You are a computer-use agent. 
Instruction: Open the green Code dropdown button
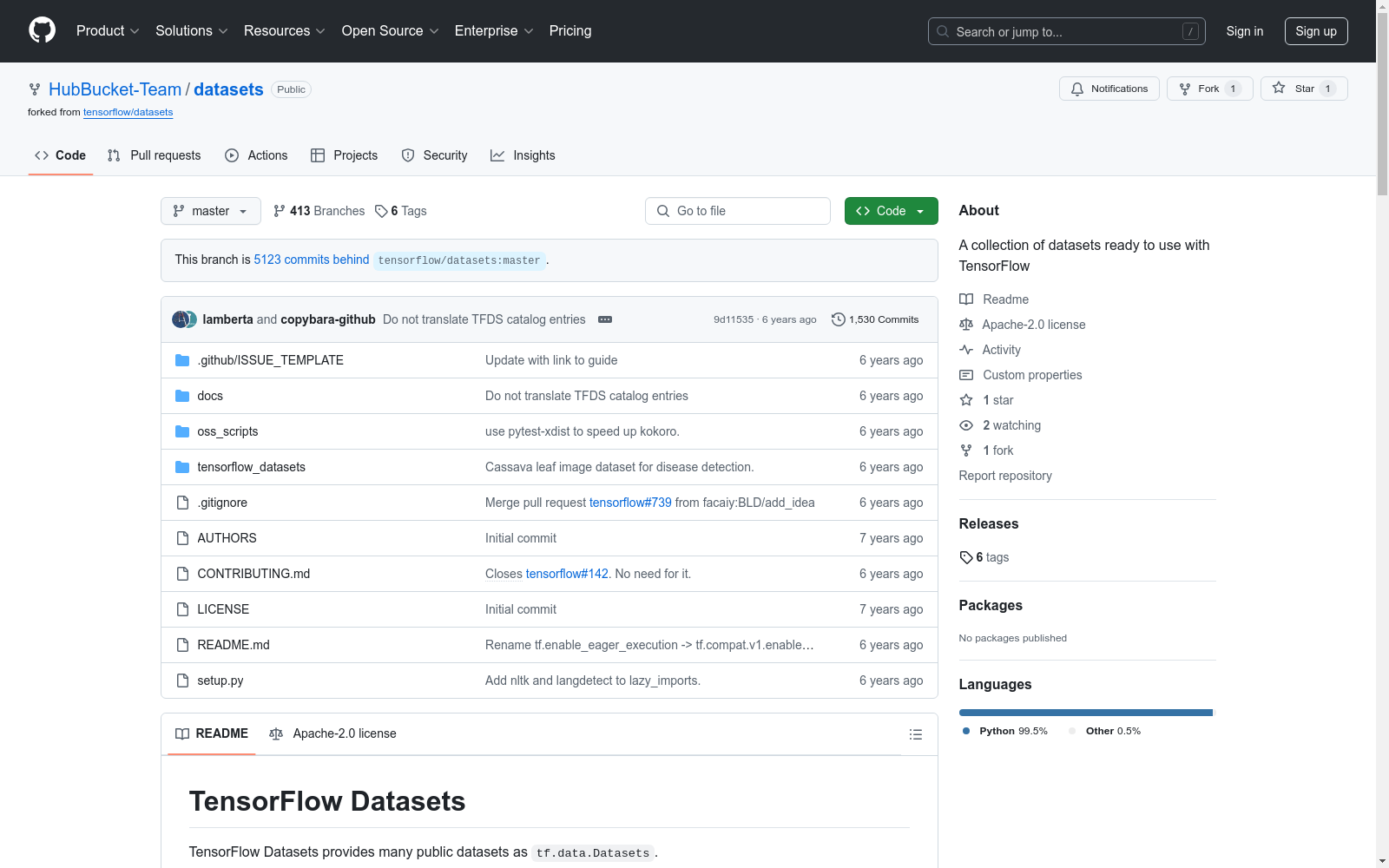point(891,211)
